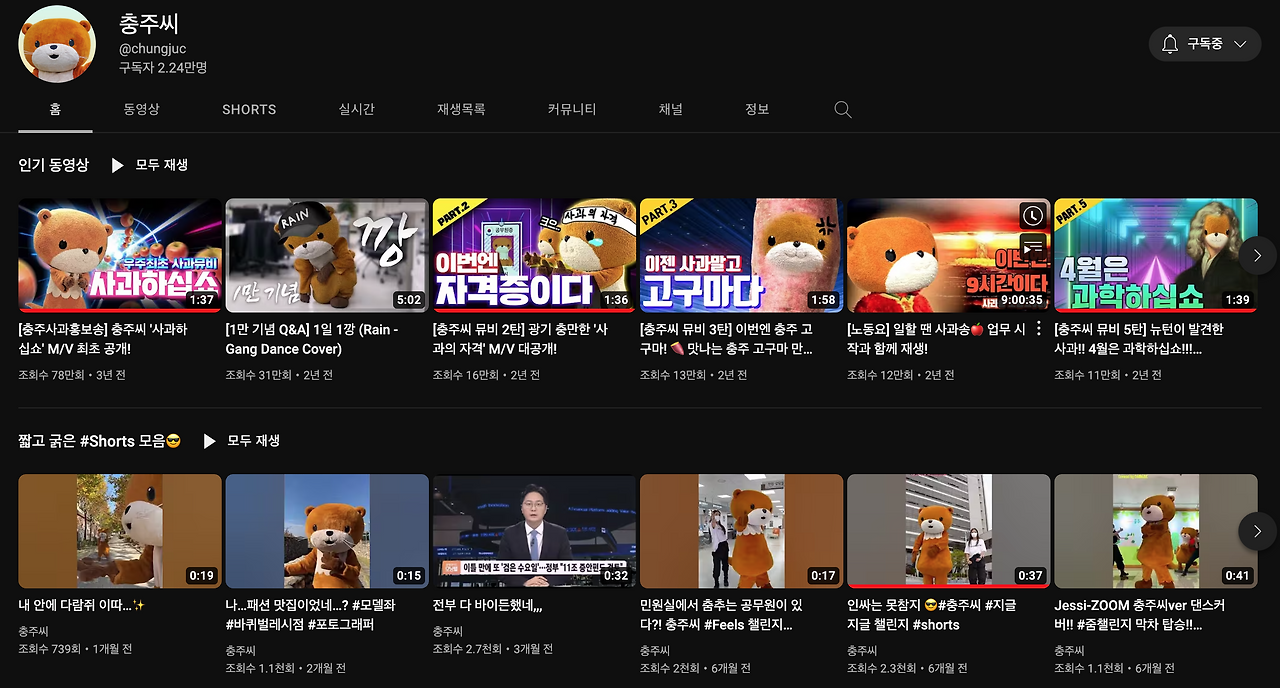Expand the Shorts carousel with the right arrow
The height and width of the screenshot is (688, 1280).
pos(1257,531)
